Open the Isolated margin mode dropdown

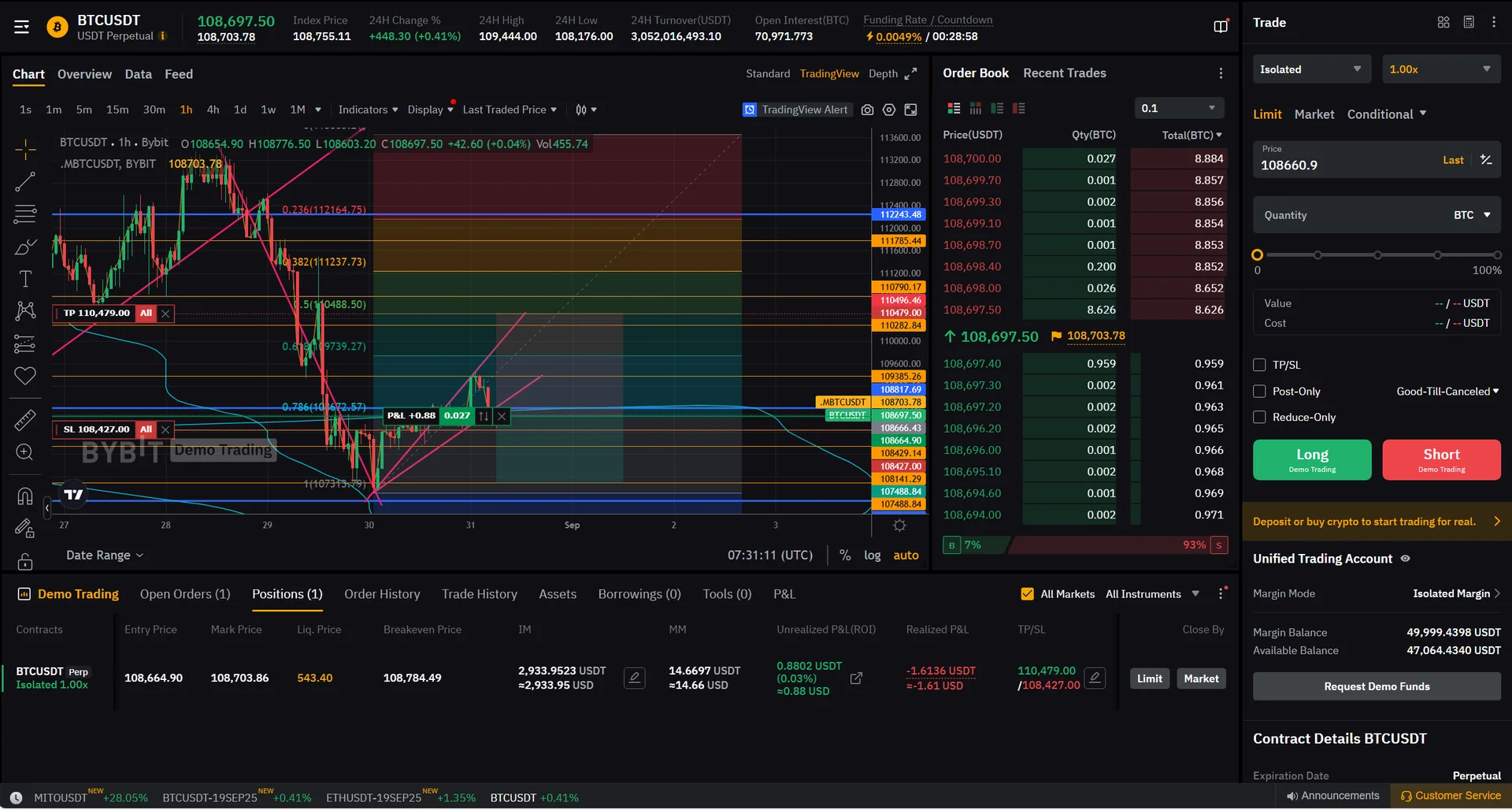tap(1311, 69)
